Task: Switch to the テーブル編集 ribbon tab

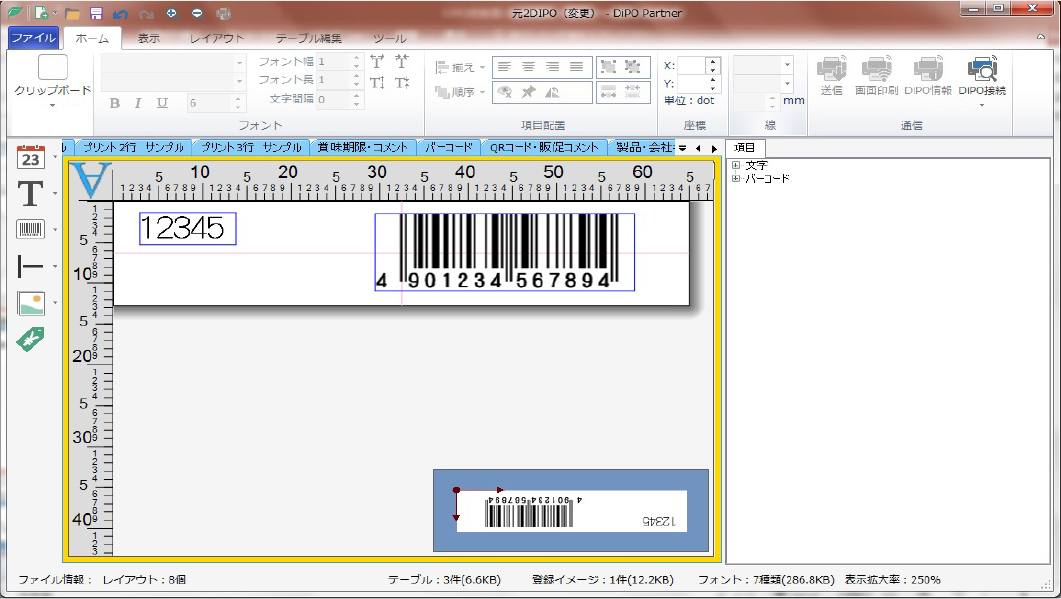Action: [x=309, y=39]
